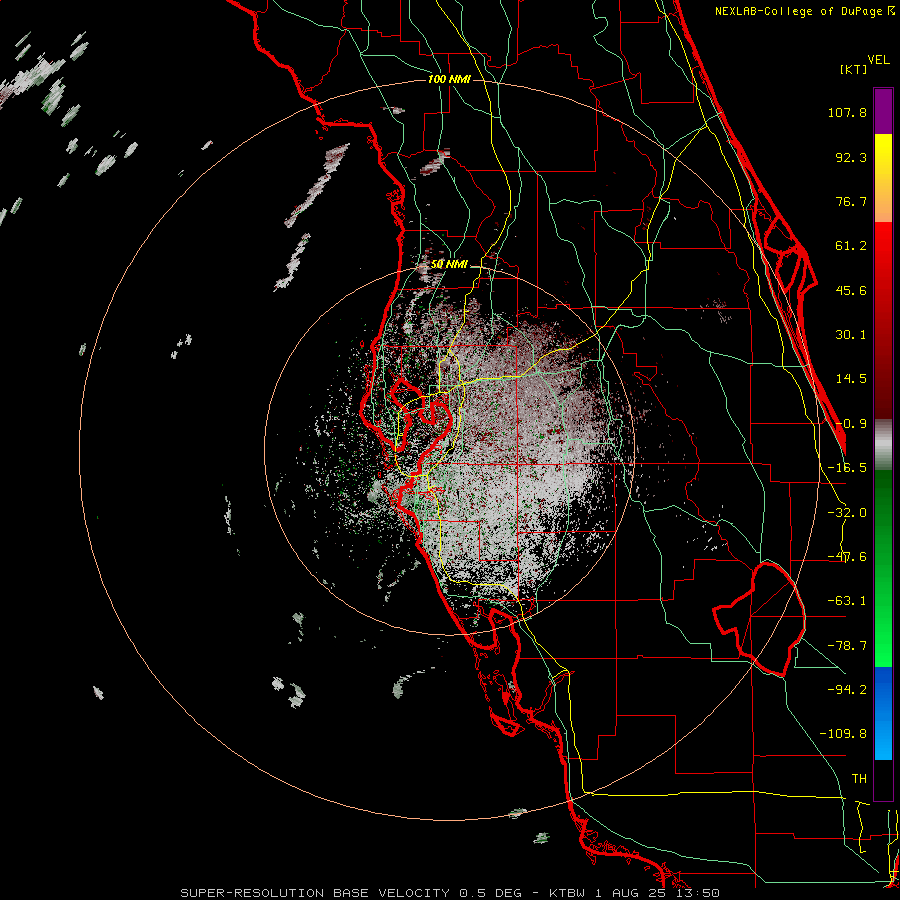Viewport: 900px width, 900px height.
Task: Select the 14.5 velocity scale value
Action: 851,379
